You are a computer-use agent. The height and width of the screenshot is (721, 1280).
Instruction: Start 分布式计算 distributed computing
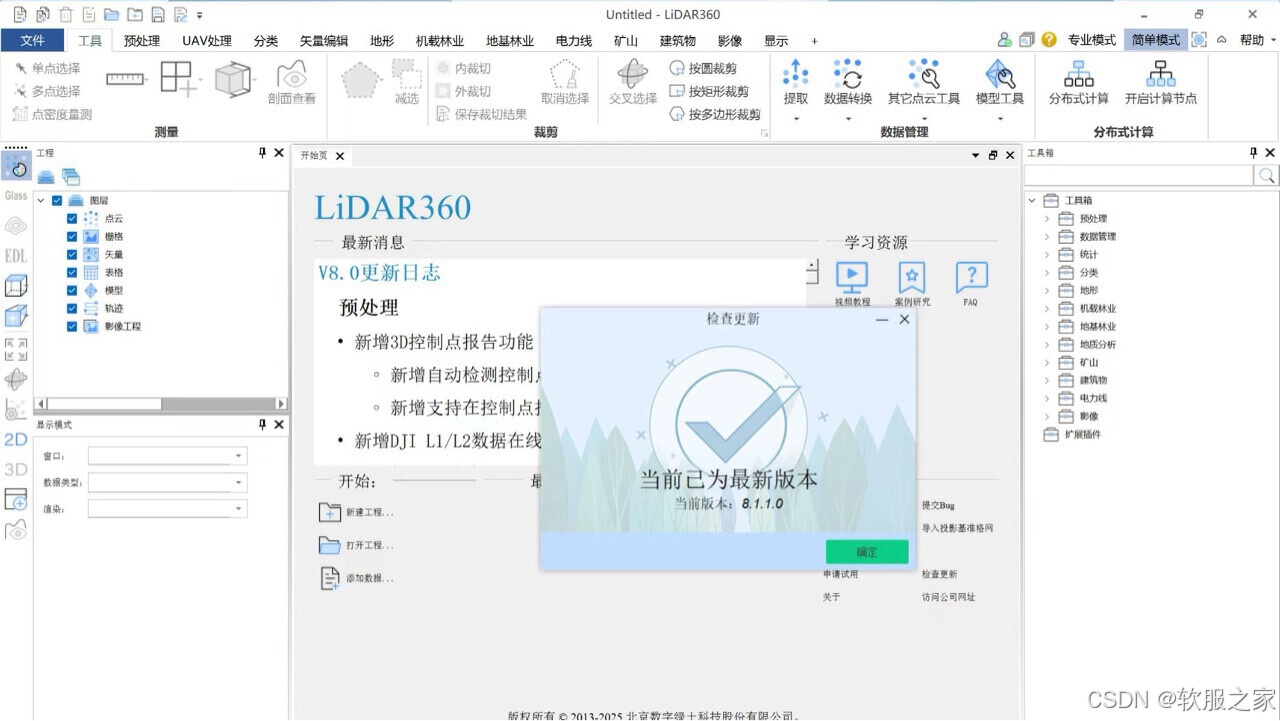pos(1079,83)
